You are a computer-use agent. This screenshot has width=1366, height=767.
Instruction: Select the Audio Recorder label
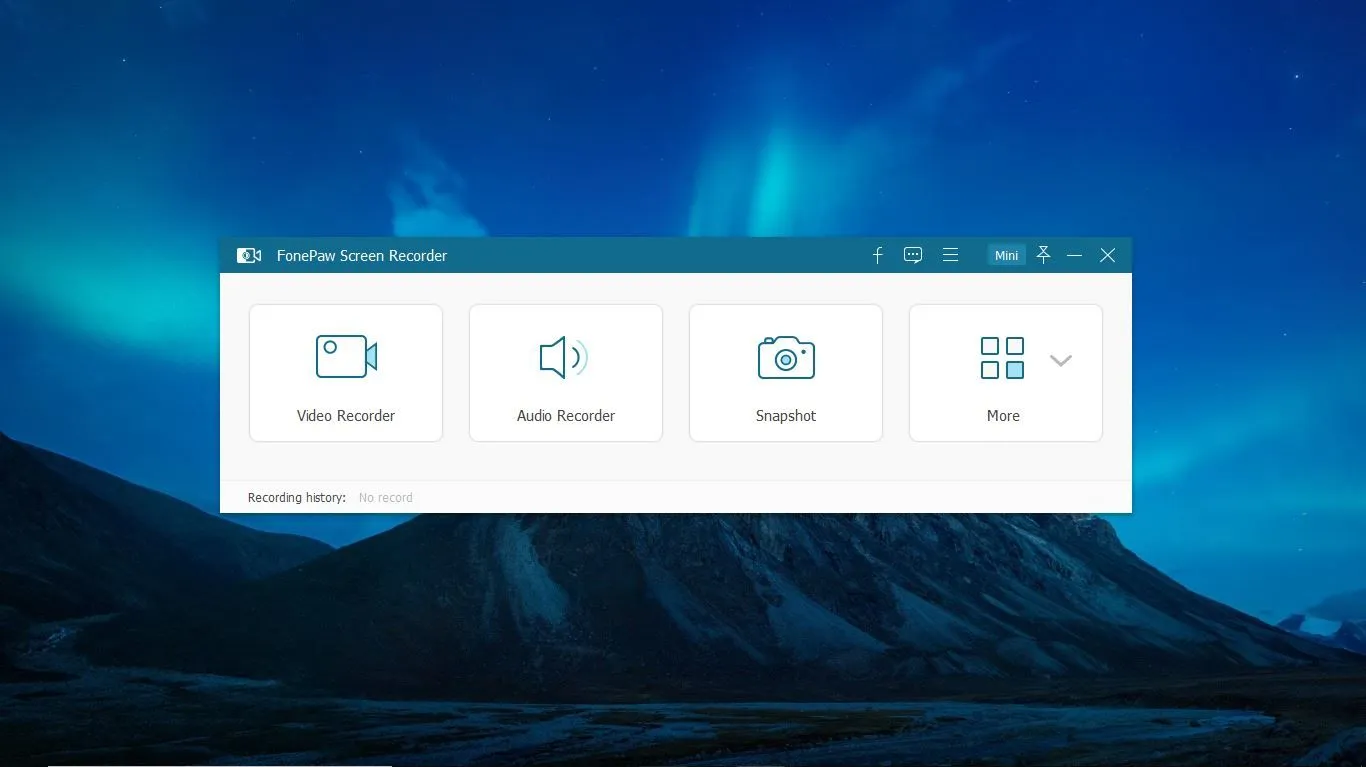(566, 416)
